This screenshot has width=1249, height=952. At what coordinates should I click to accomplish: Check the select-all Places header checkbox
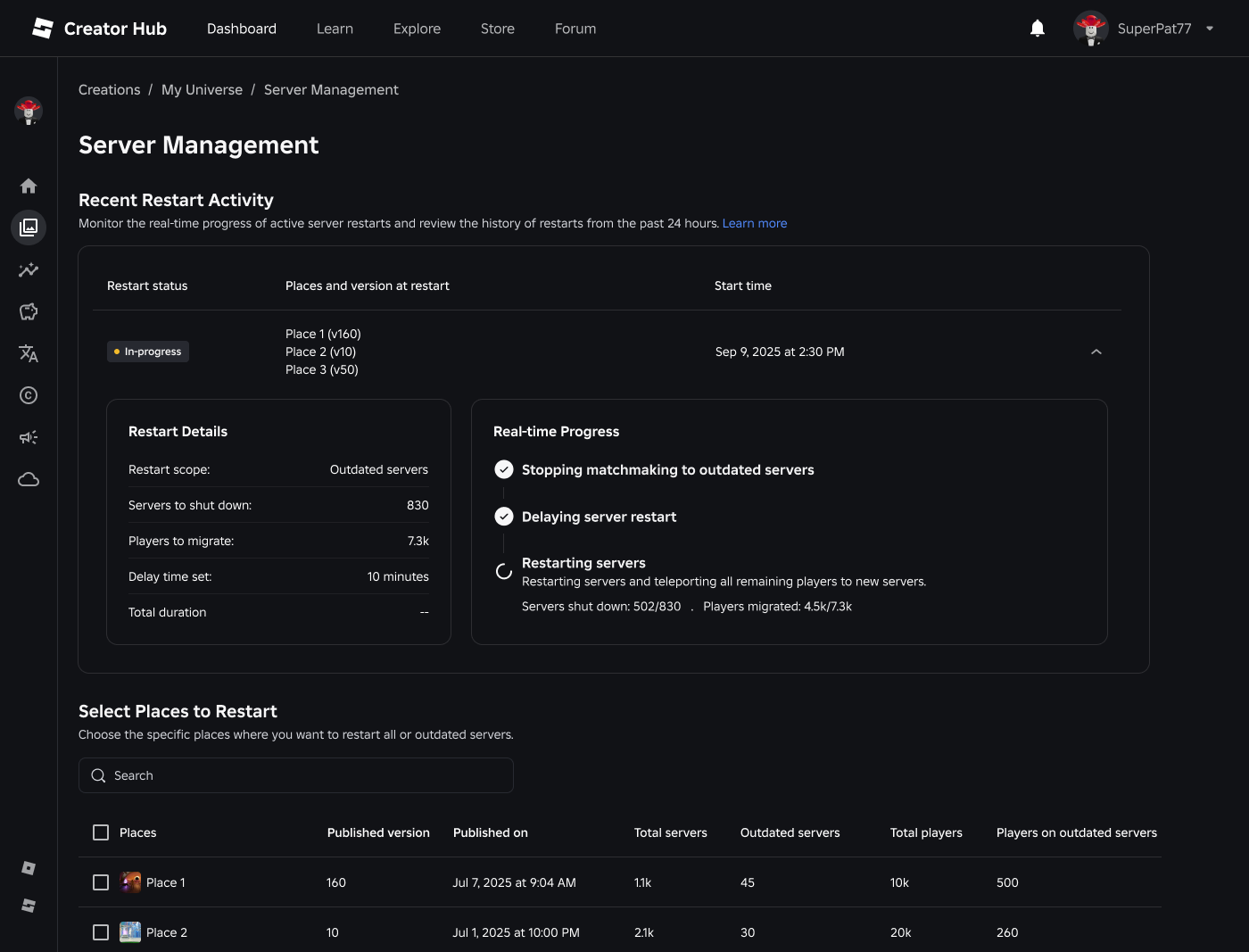(x=101, y=832)
